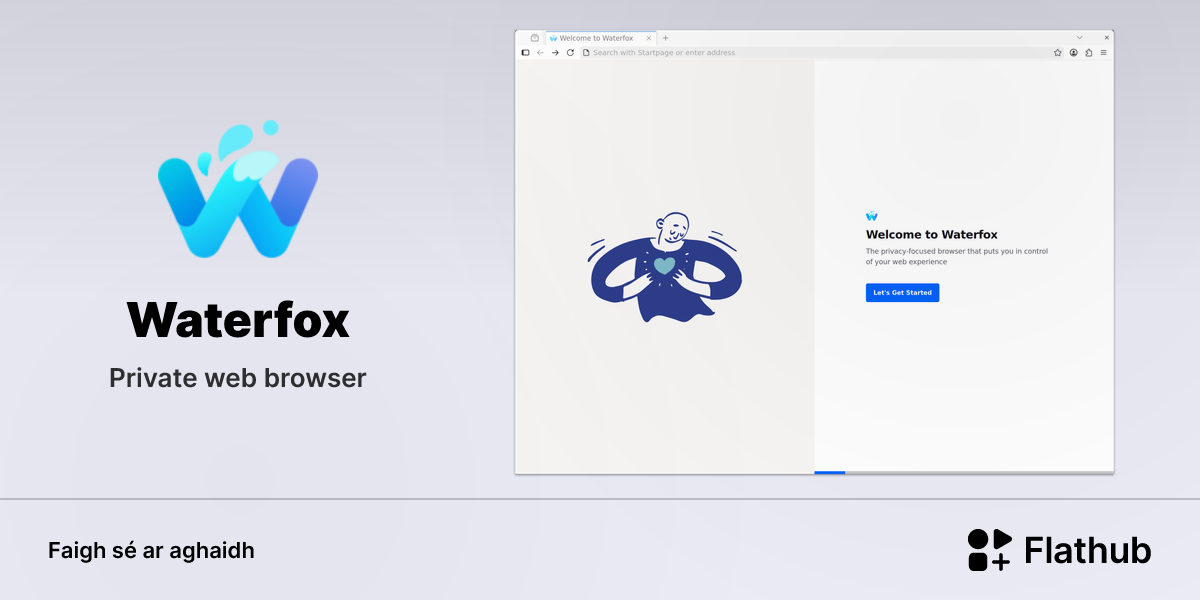Click the large "Waterfox" banner title
1200x600 pixels.
point(238,320)
